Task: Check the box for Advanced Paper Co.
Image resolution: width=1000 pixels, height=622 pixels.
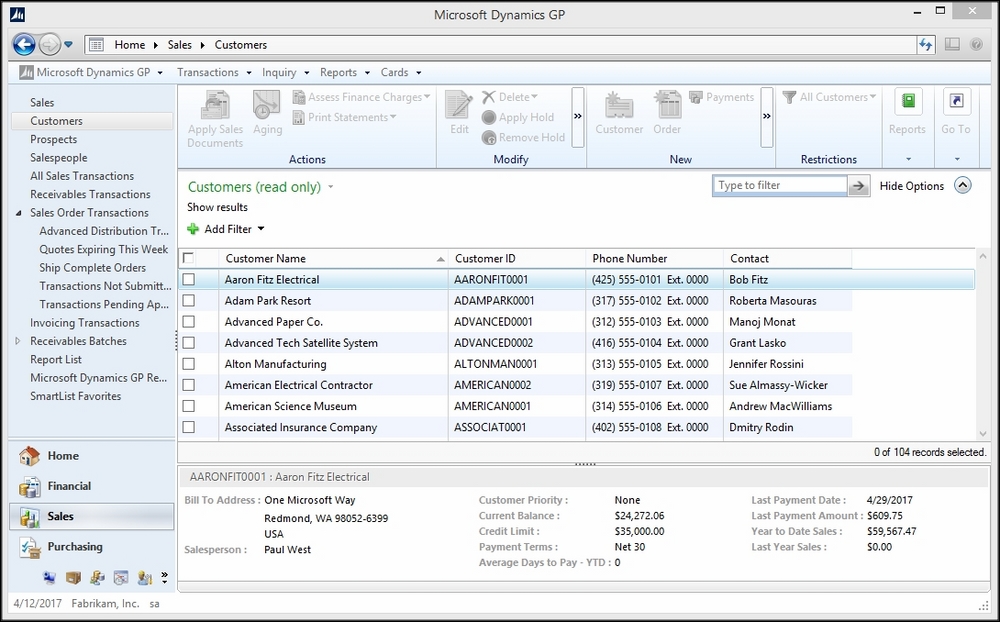Action: click(189, 322)
